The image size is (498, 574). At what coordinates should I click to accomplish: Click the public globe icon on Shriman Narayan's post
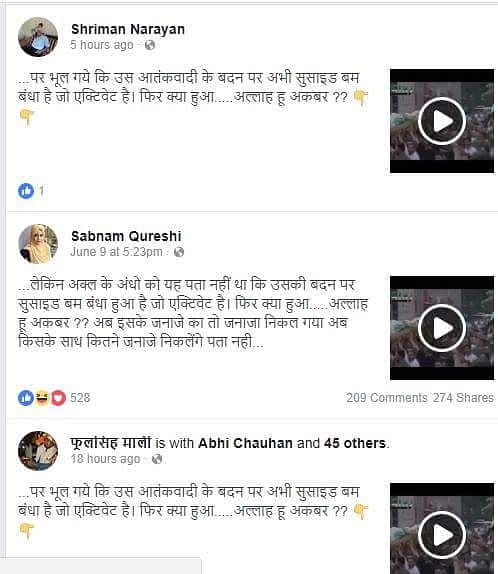150,45
